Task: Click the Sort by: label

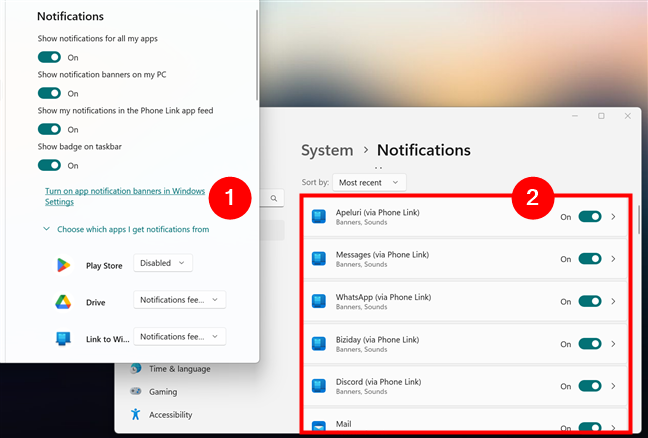Action: [315, 182]
